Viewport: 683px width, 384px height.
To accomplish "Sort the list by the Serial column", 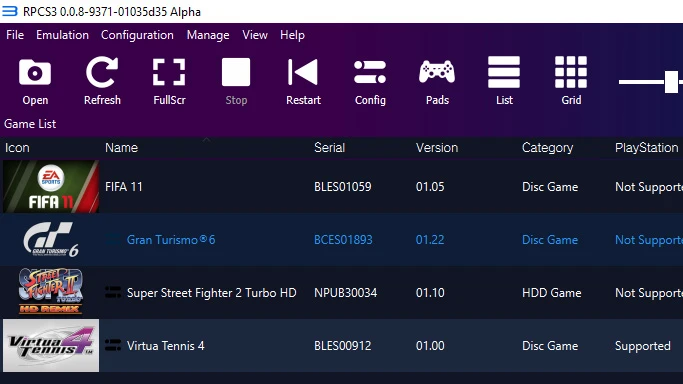I will 329,148.
